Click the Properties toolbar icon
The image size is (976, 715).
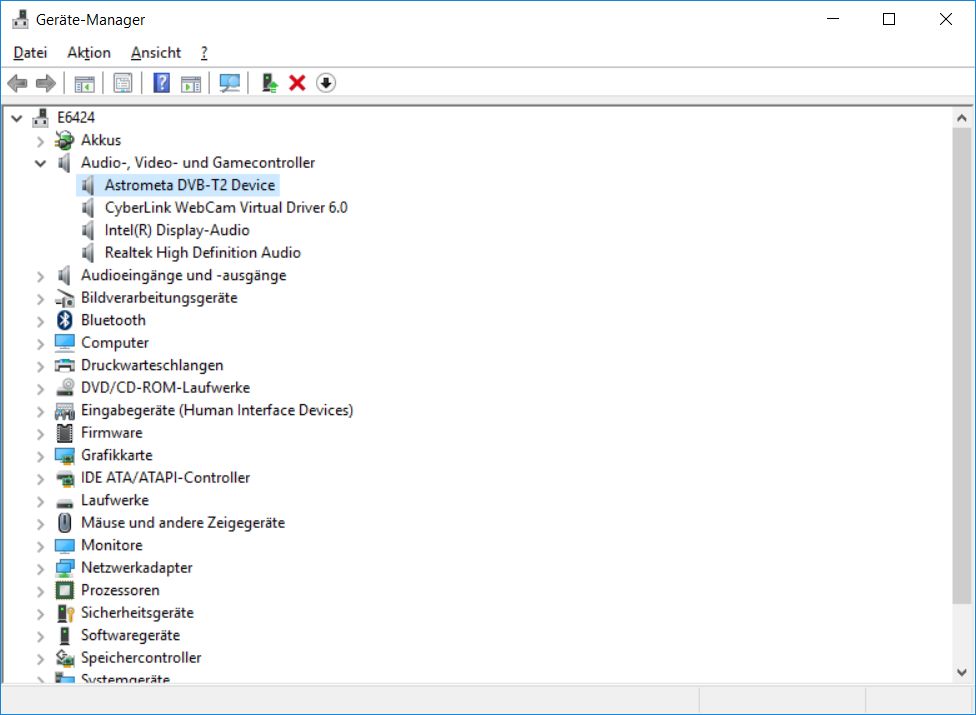123,83
